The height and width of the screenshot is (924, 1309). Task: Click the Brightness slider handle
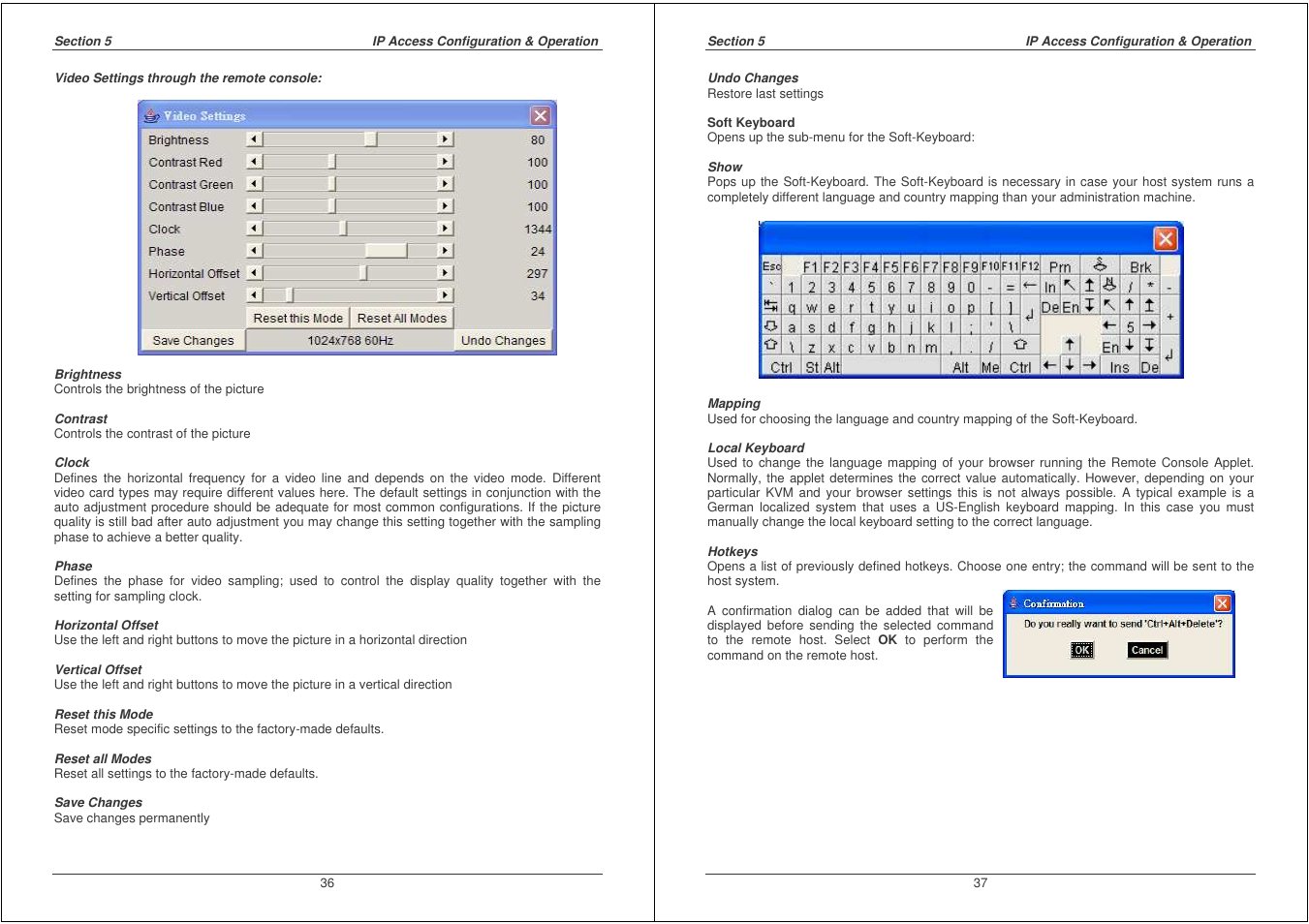click(x=370, y=139)
